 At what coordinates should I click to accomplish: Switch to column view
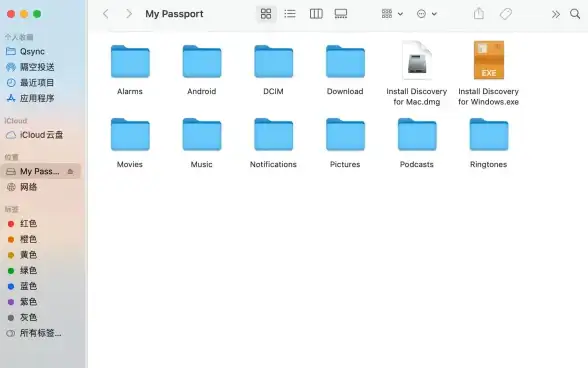point(316,14)
